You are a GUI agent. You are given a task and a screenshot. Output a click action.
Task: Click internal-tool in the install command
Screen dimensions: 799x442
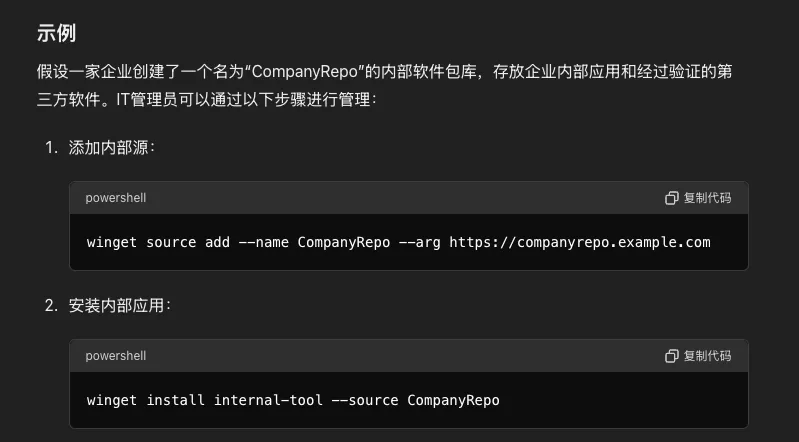pyautogui.click(x=268, y=400)
